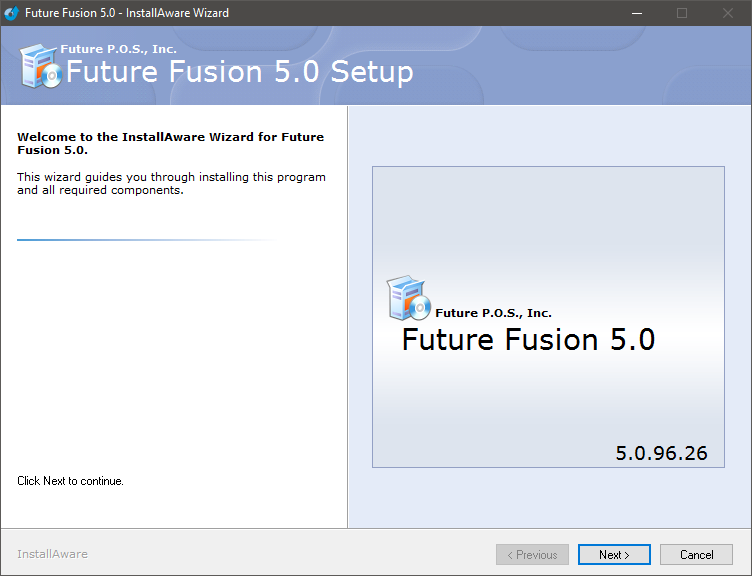The height and width of the screenshot is (576, 752).
Task: Click the wizard description paragraph
Action: 171,184
